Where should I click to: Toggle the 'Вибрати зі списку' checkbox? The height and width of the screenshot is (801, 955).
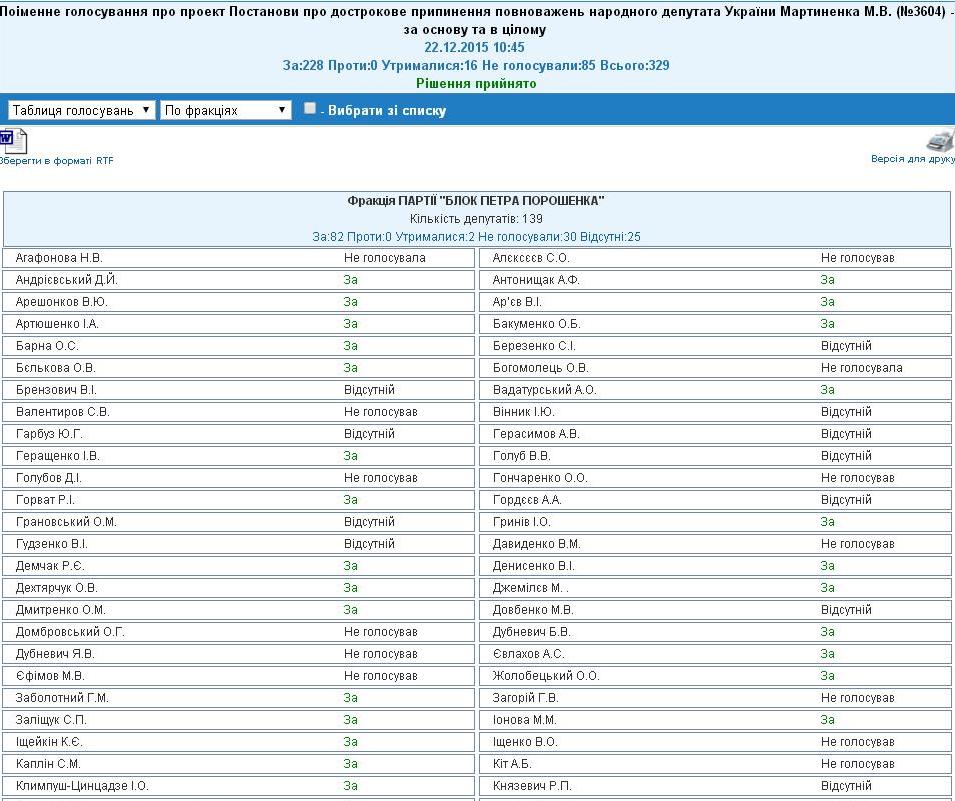tap(310, 109)
